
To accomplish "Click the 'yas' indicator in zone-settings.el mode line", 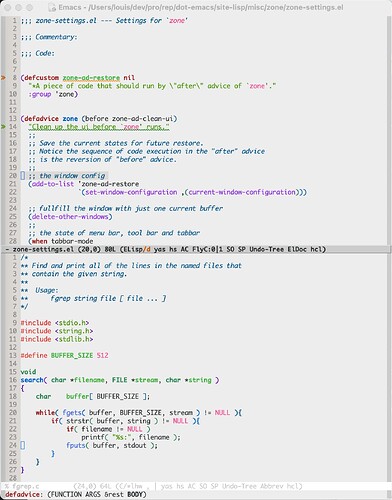I will tap(159, 249).
